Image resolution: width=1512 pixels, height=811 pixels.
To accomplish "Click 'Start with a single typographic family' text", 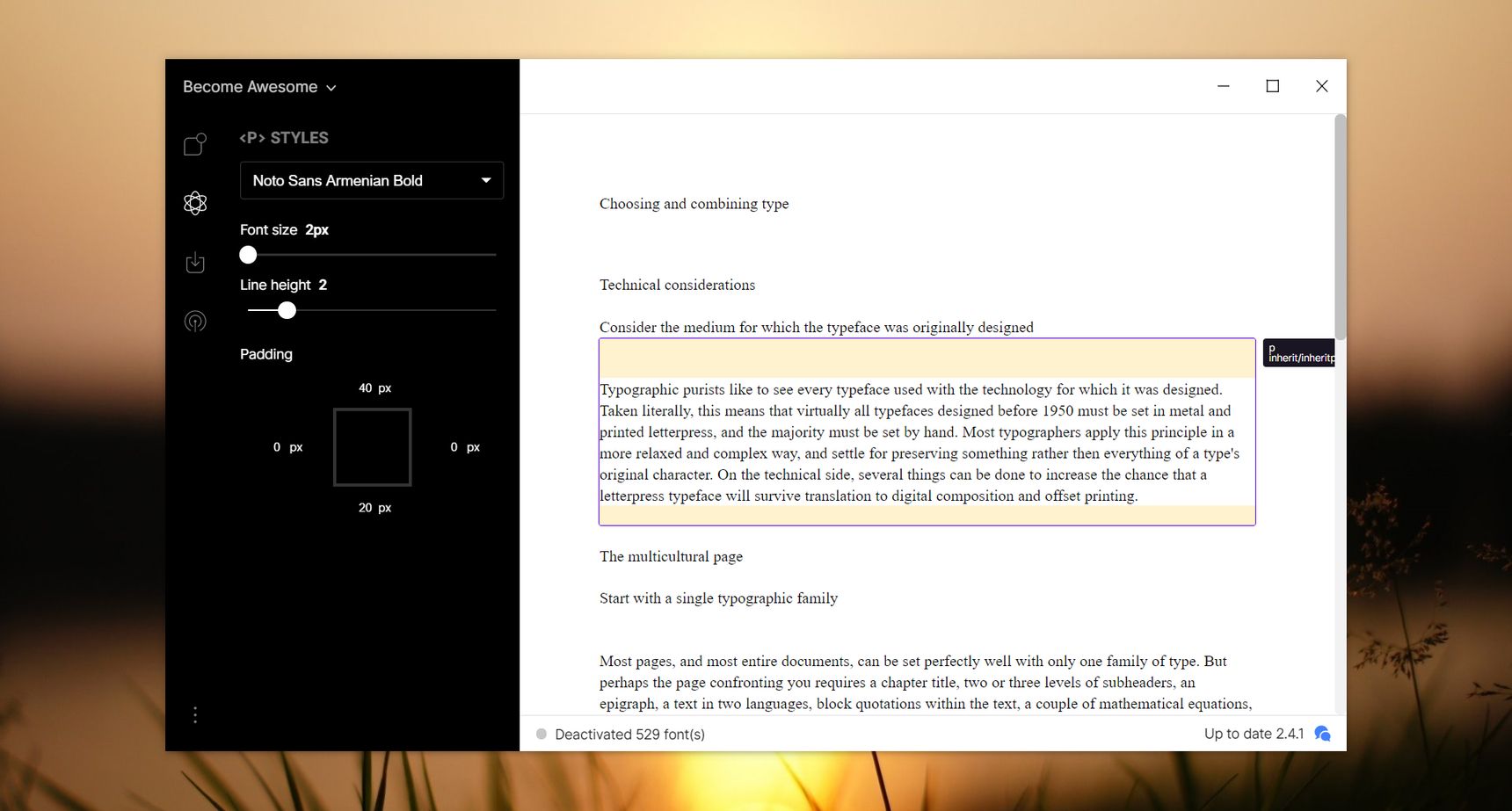I will pos(718,598).
